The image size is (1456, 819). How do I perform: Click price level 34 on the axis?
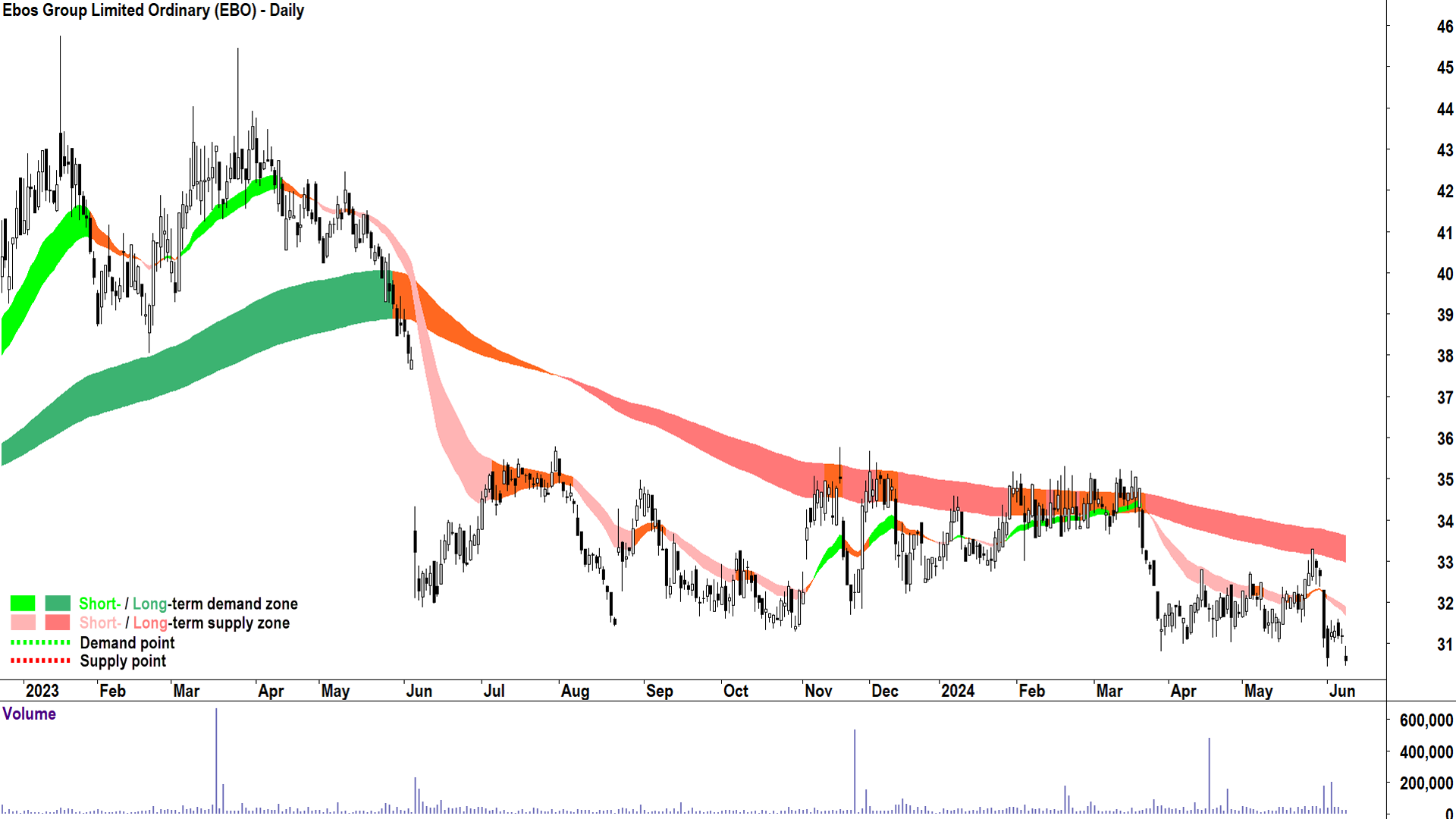(1445, 521)
